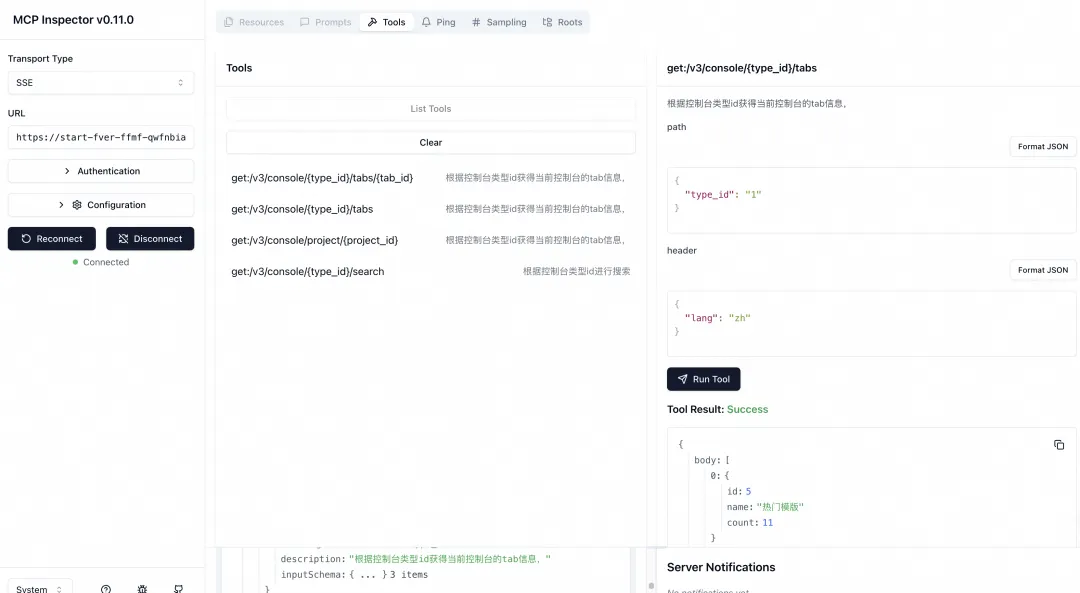Click the Reconnect button
The image size is (1080, 593).
(52, 238)
